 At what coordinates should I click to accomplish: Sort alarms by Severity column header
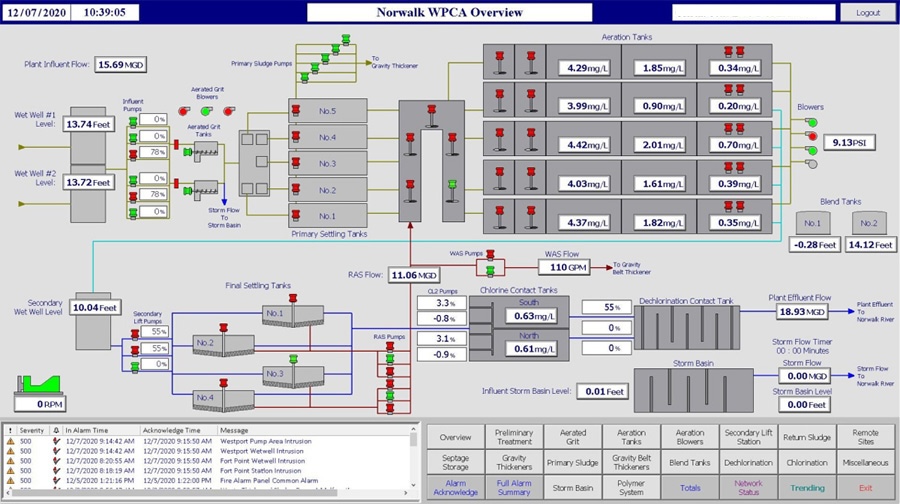(x=33, y=430)
